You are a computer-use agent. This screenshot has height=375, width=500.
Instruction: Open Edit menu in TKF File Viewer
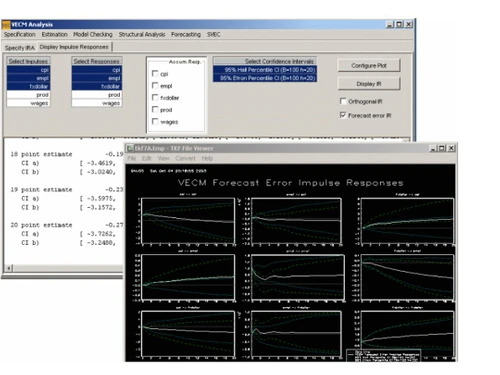147,158
